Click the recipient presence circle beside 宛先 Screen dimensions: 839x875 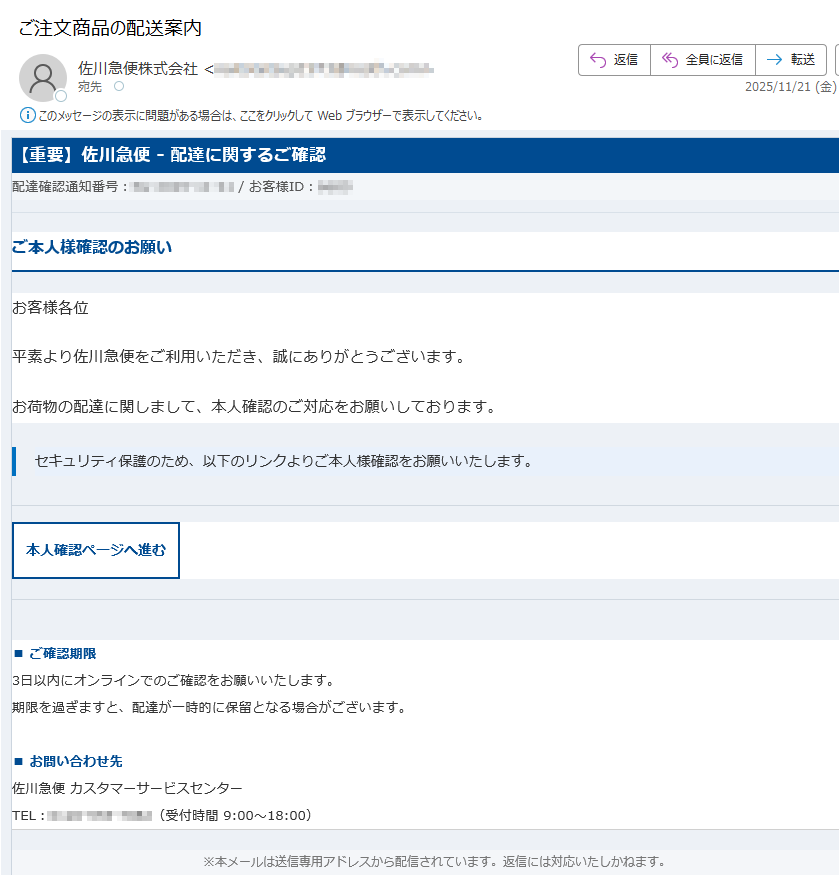[119, 87]
